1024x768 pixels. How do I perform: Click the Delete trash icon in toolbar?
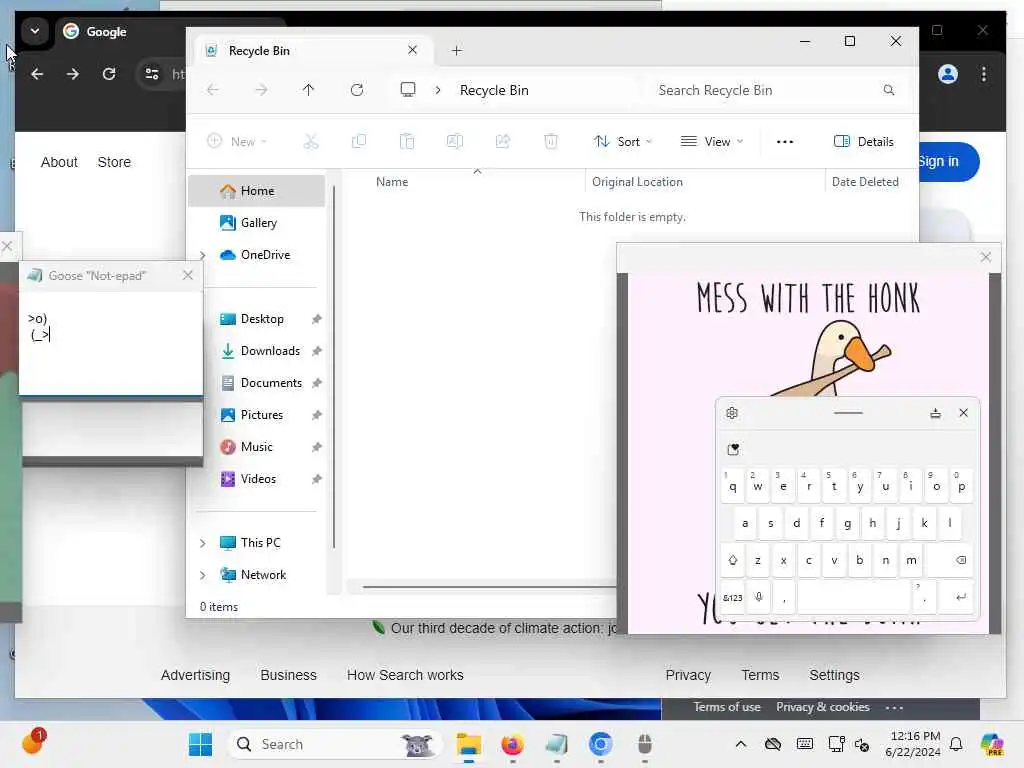(x=551, y=141)
